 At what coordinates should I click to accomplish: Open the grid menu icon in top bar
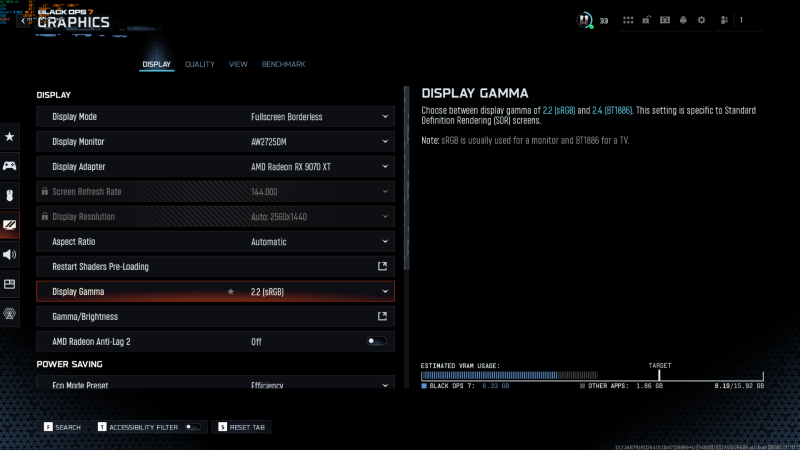(x=628, y=20)
